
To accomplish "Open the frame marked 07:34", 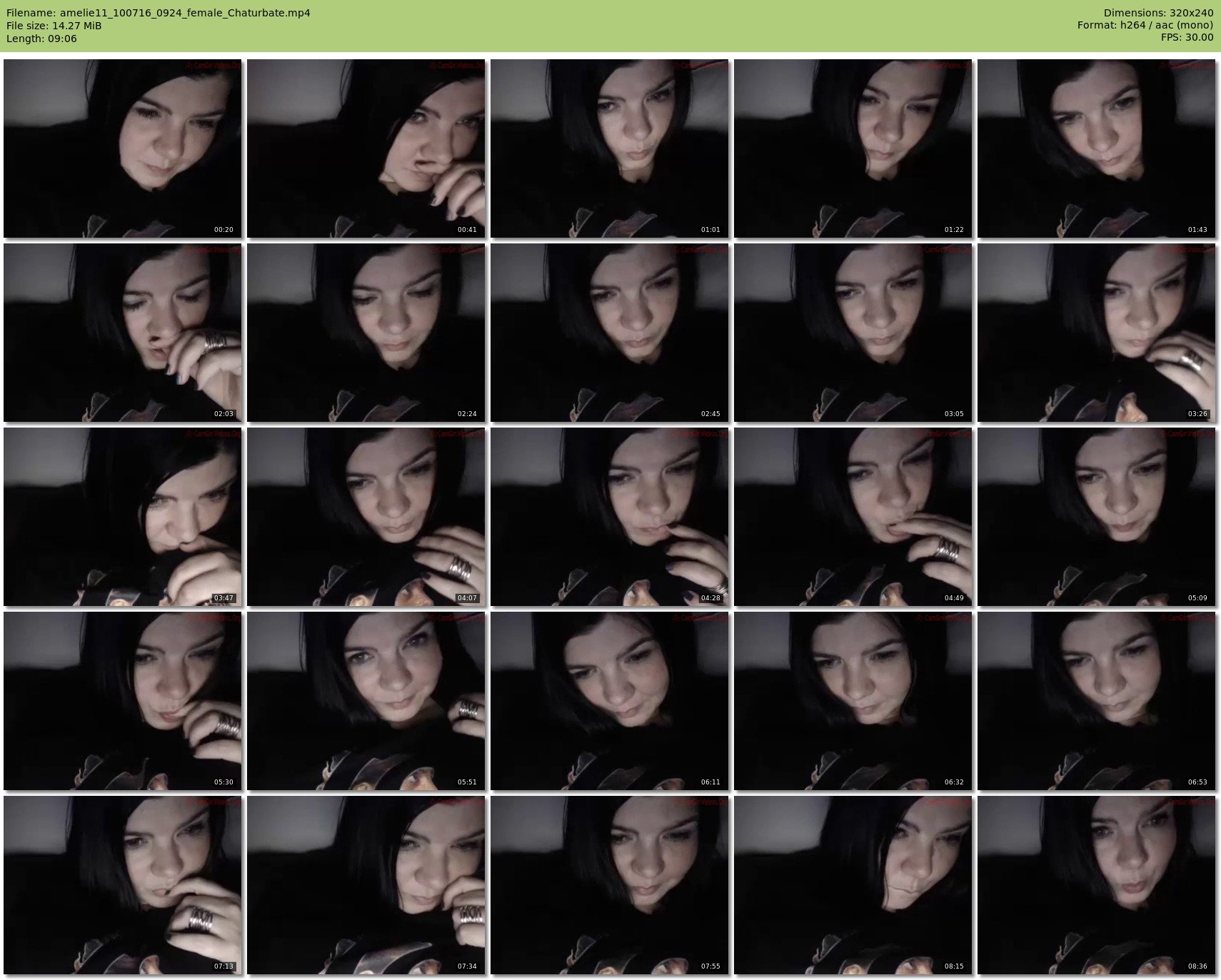I will (x=366, y=885).
